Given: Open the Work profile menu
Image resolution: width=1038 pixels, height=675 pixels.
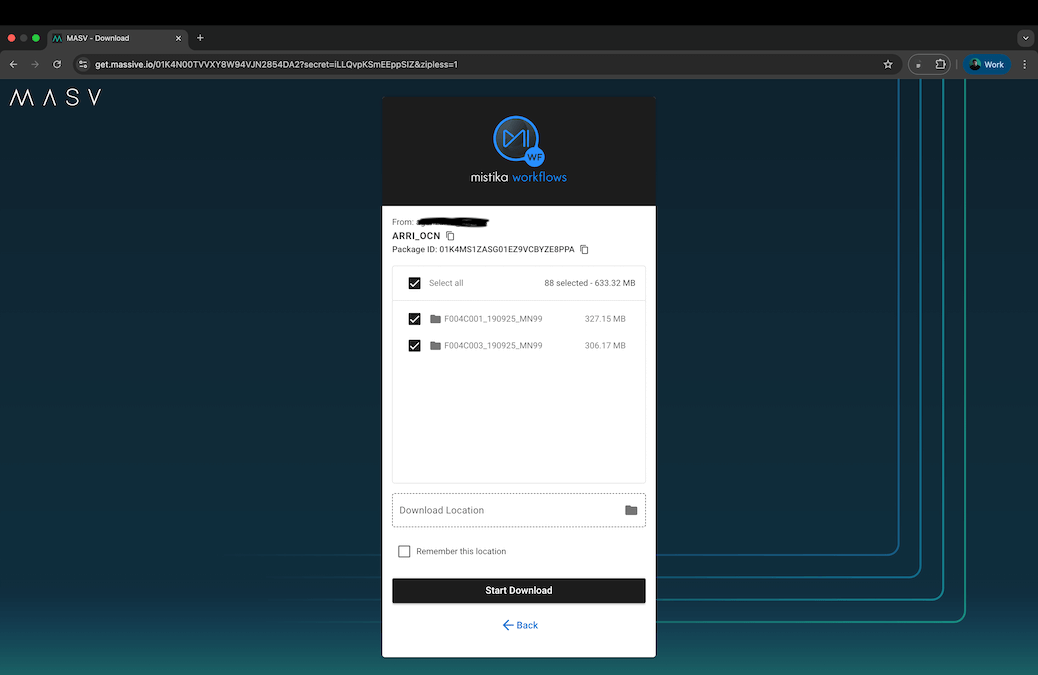Looking at the screenshot, I should coord(986,63).
